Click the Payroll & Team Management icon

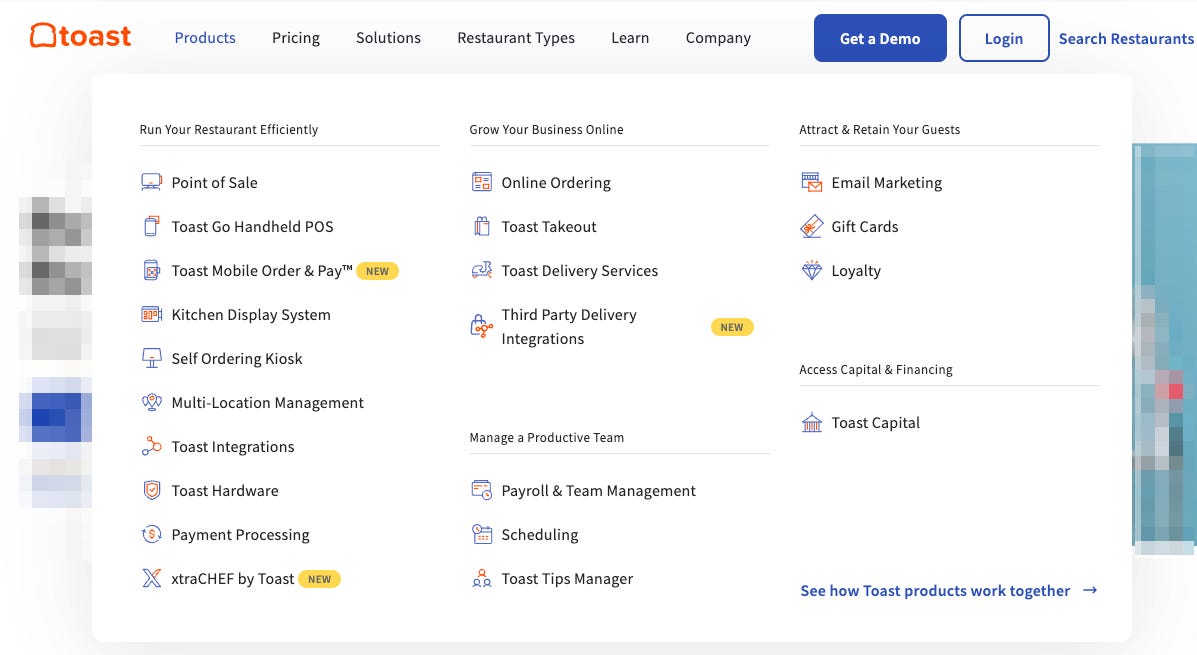point(481,490)
